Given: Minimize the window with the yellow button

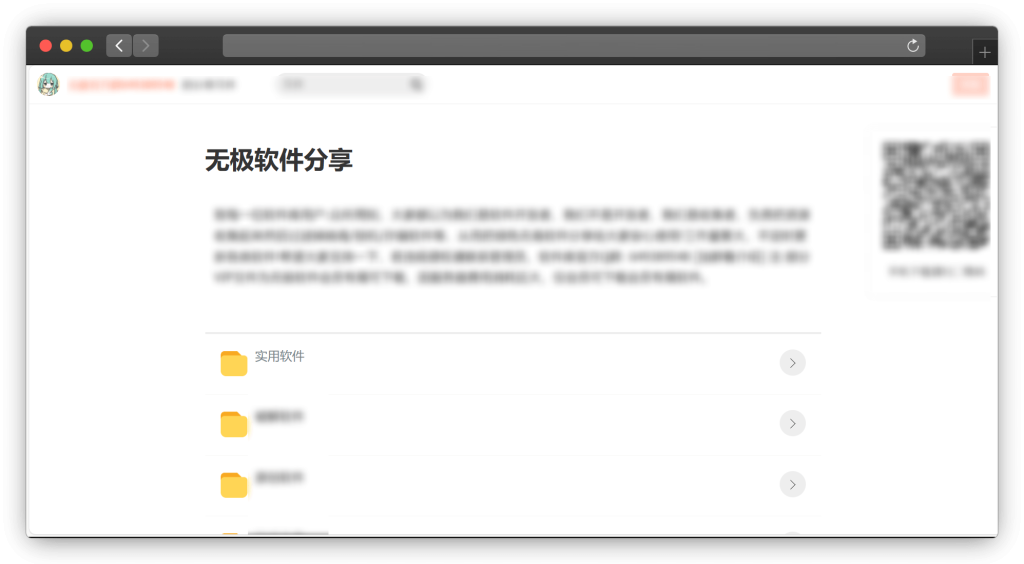Looking at the screenshot, I should pyautogui.click(x=66, y=46).
